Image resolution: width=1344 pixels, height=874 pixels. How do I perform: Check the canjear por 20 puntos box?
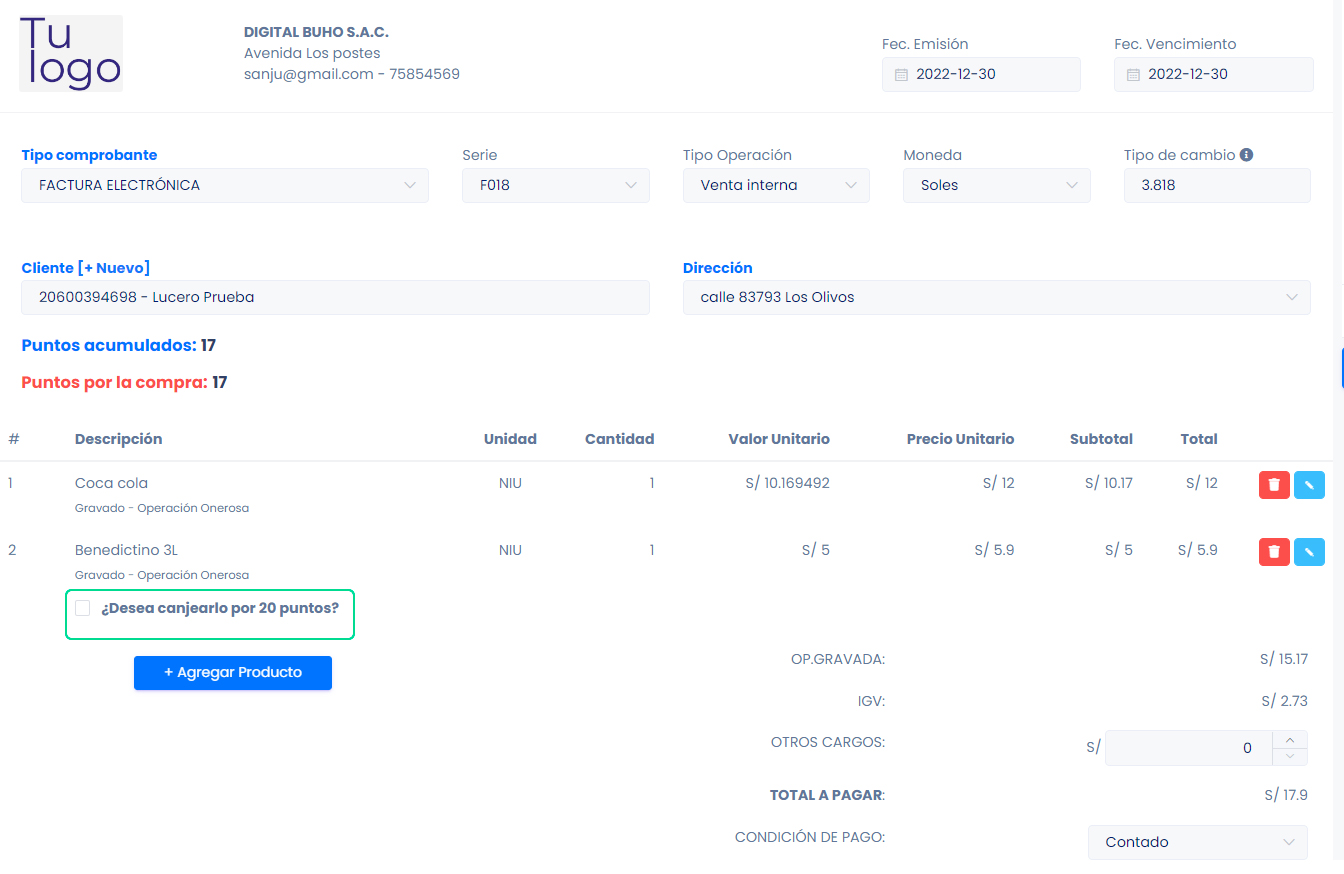point(83,608)
